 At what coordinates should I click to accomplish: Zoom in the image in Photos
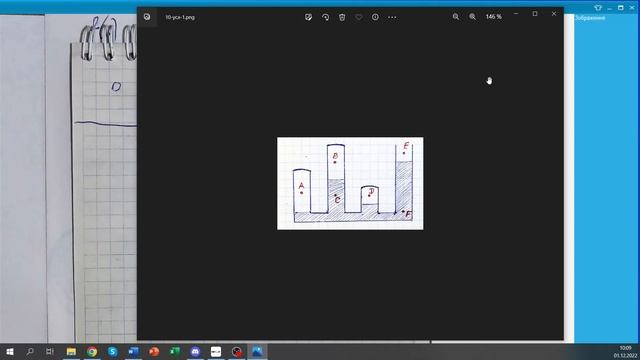(472, 17)
